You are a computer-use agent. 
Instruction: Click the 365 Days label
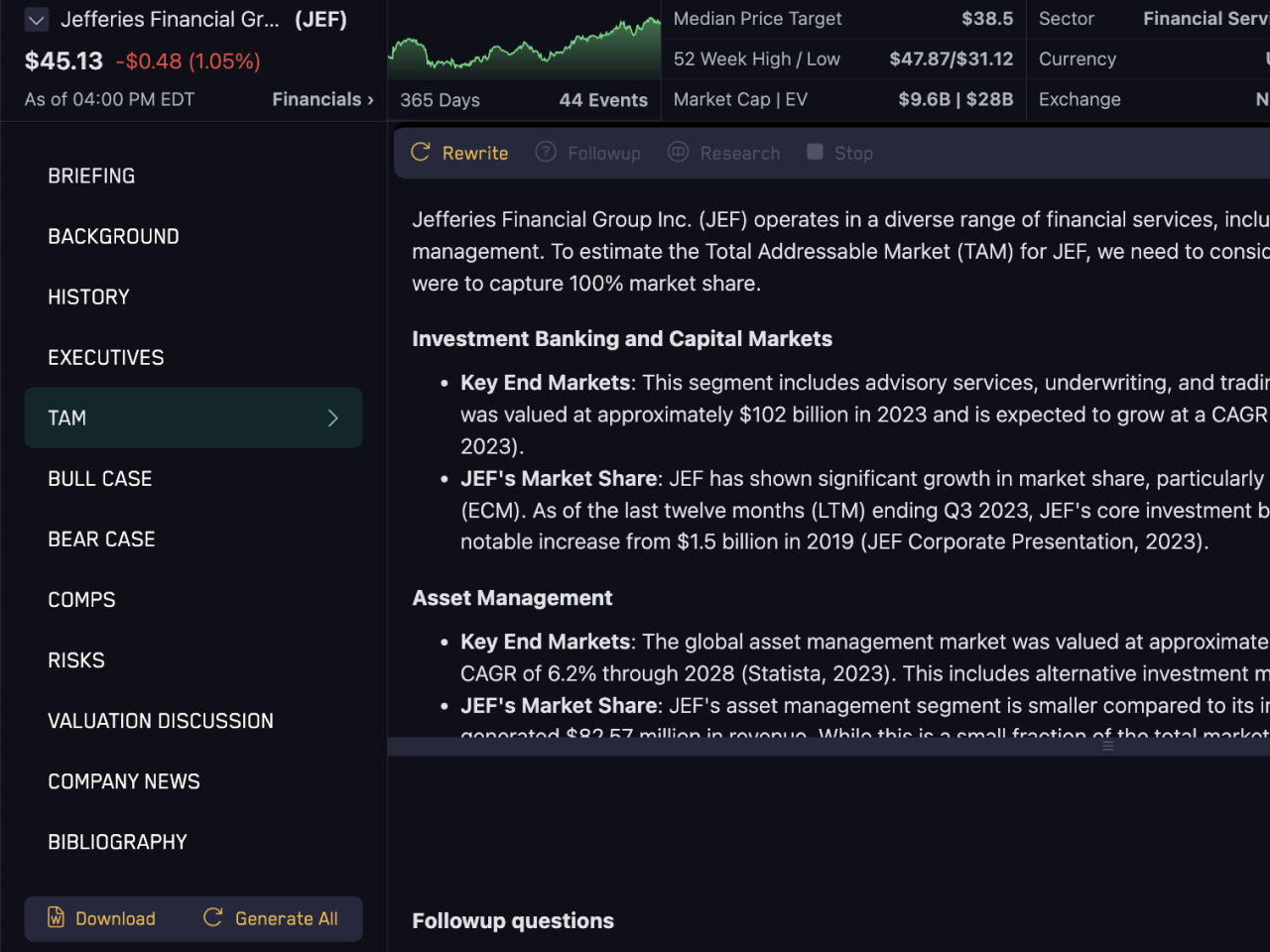440,100
